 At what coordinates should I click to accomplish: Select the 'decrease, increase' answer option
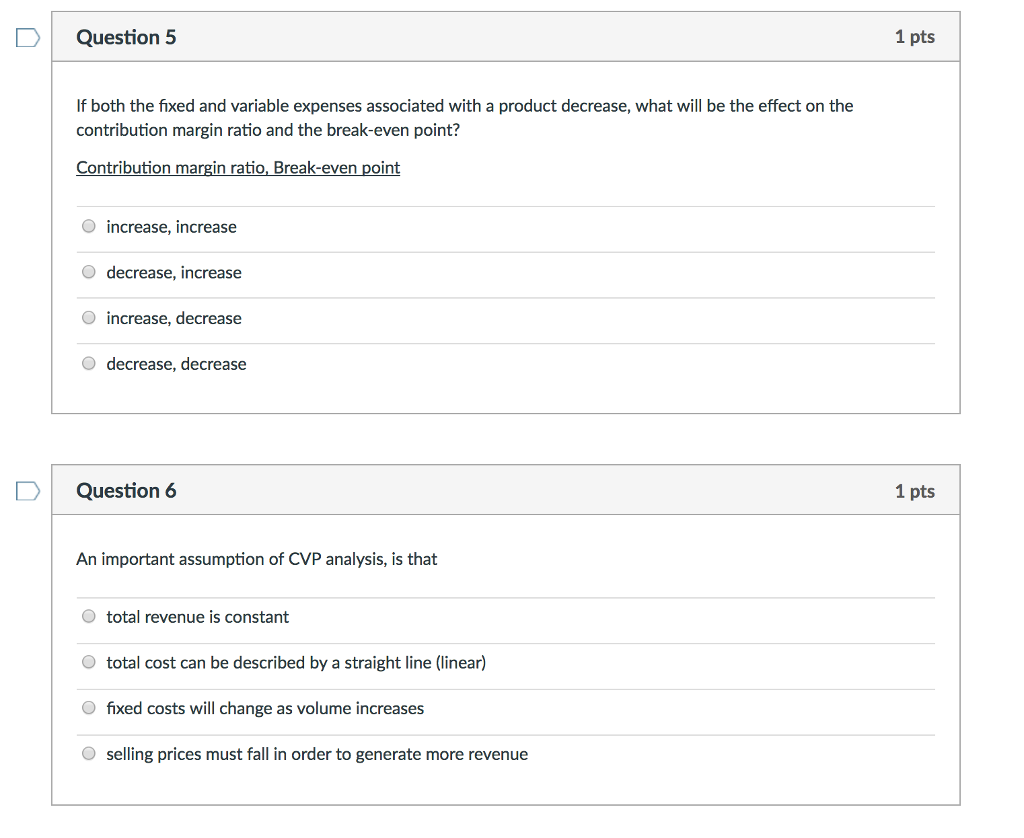click(88, 271)
